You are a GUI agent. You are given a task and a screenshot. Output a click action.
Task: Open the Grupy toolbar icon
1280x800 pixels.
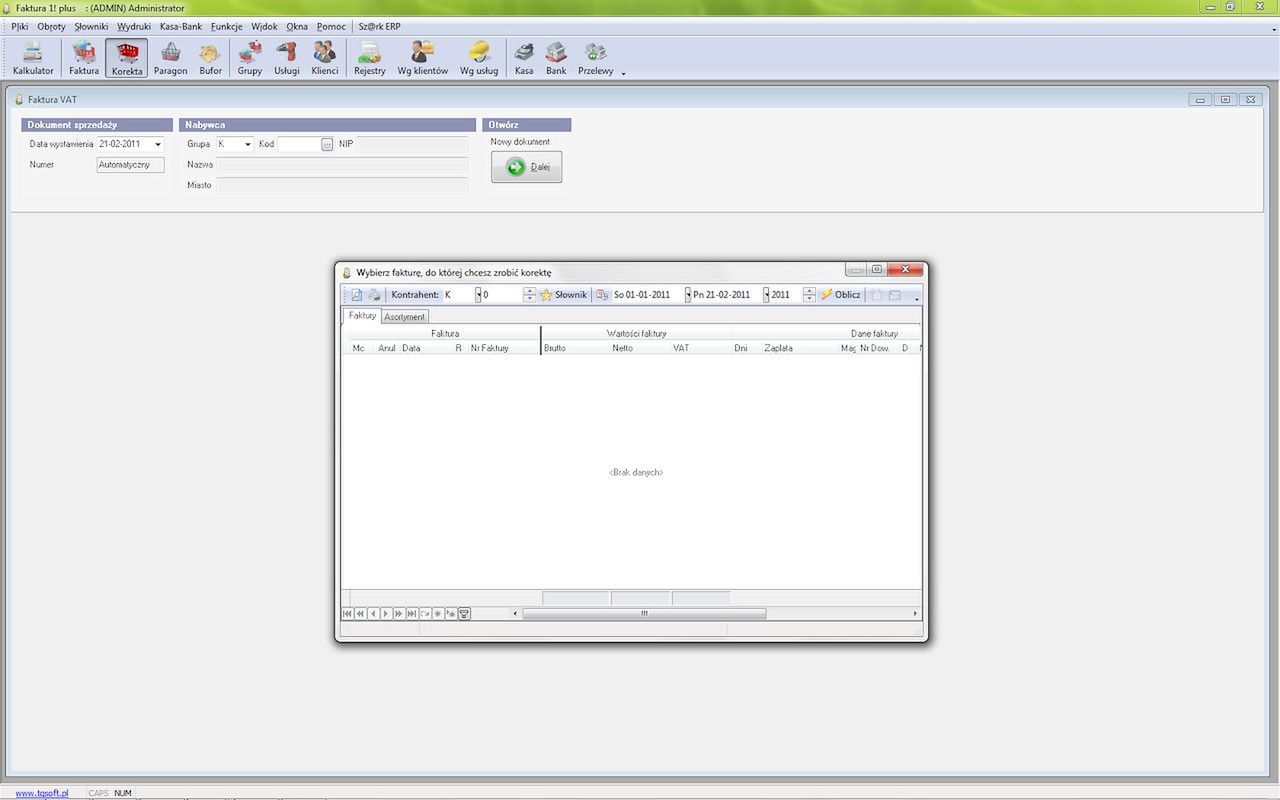[250, 59]
